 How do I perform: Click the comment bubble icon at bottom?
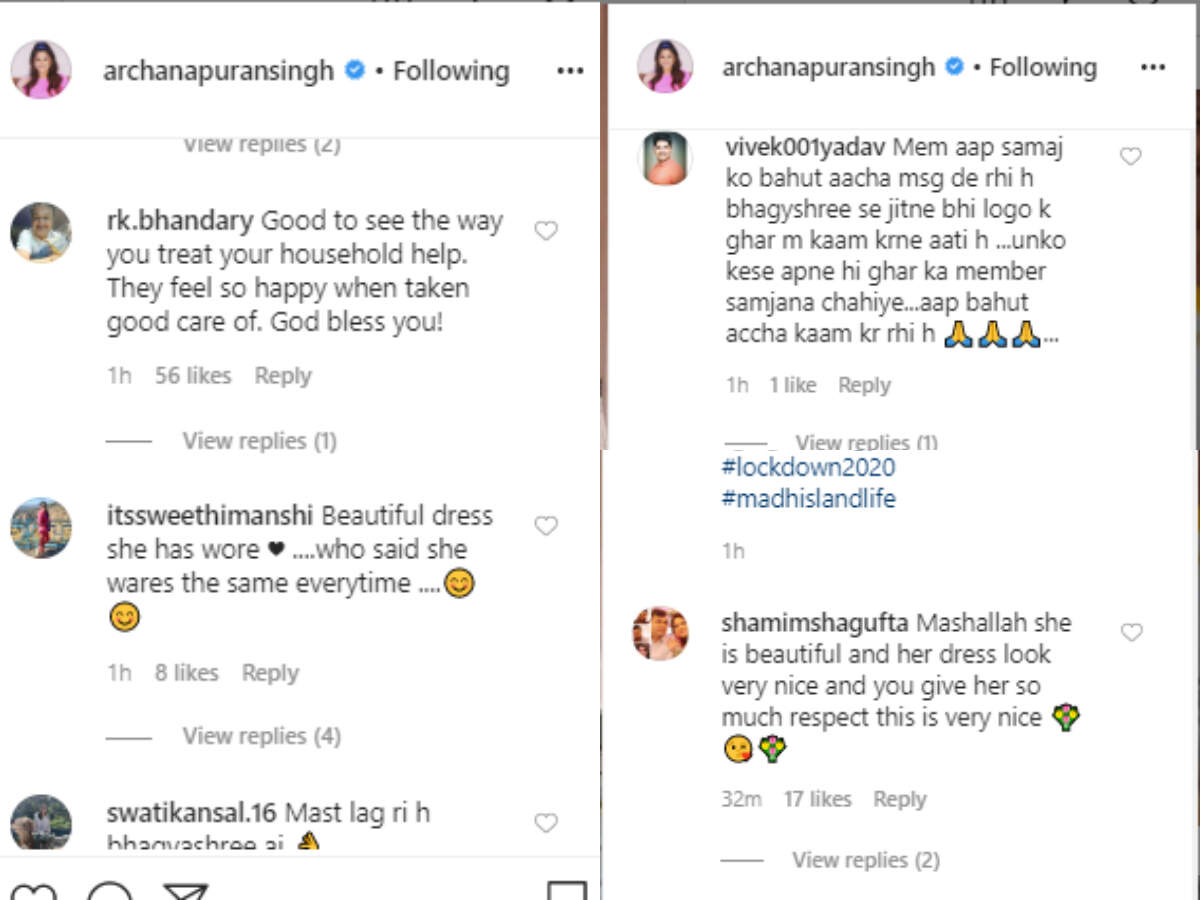(x=110, y=890)
